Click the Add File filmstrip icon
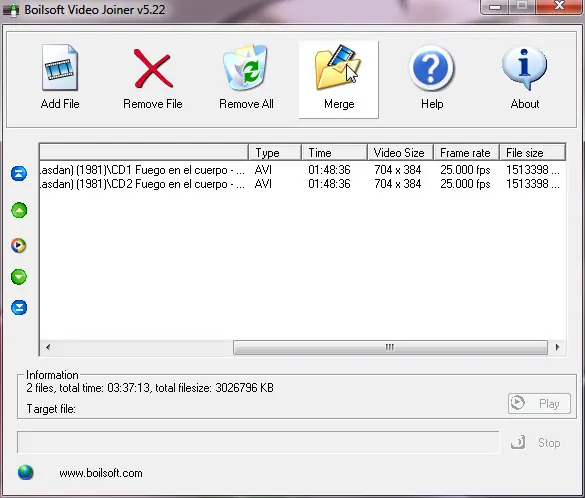Screen dimensions: 585x498 (60, 68)
